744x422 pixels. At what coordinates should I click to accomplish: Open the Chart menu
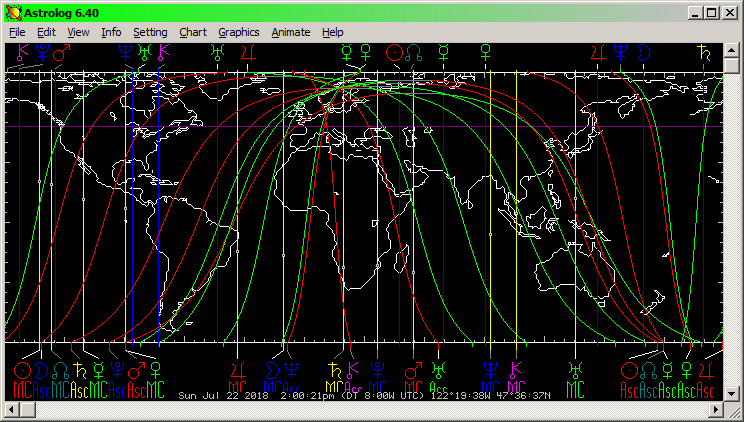click(193, 32)
